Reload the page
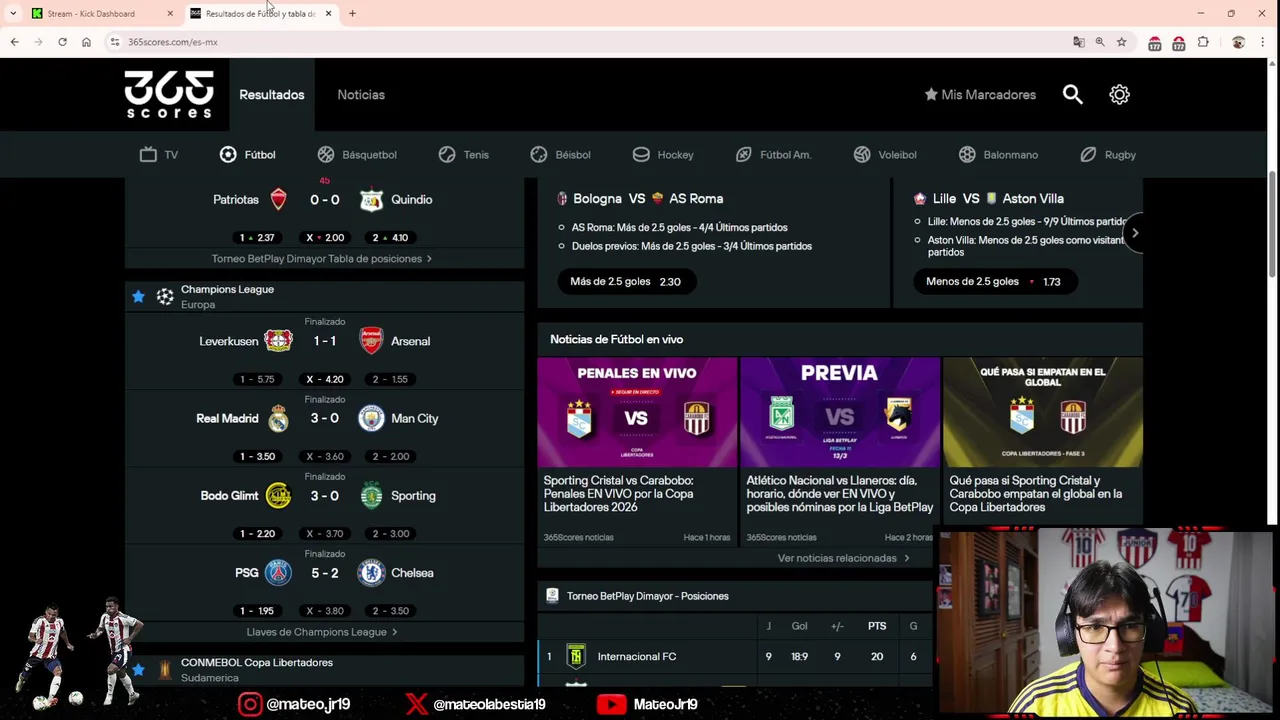This screenshot has width=1280, height=720. [x=62, y=42]
